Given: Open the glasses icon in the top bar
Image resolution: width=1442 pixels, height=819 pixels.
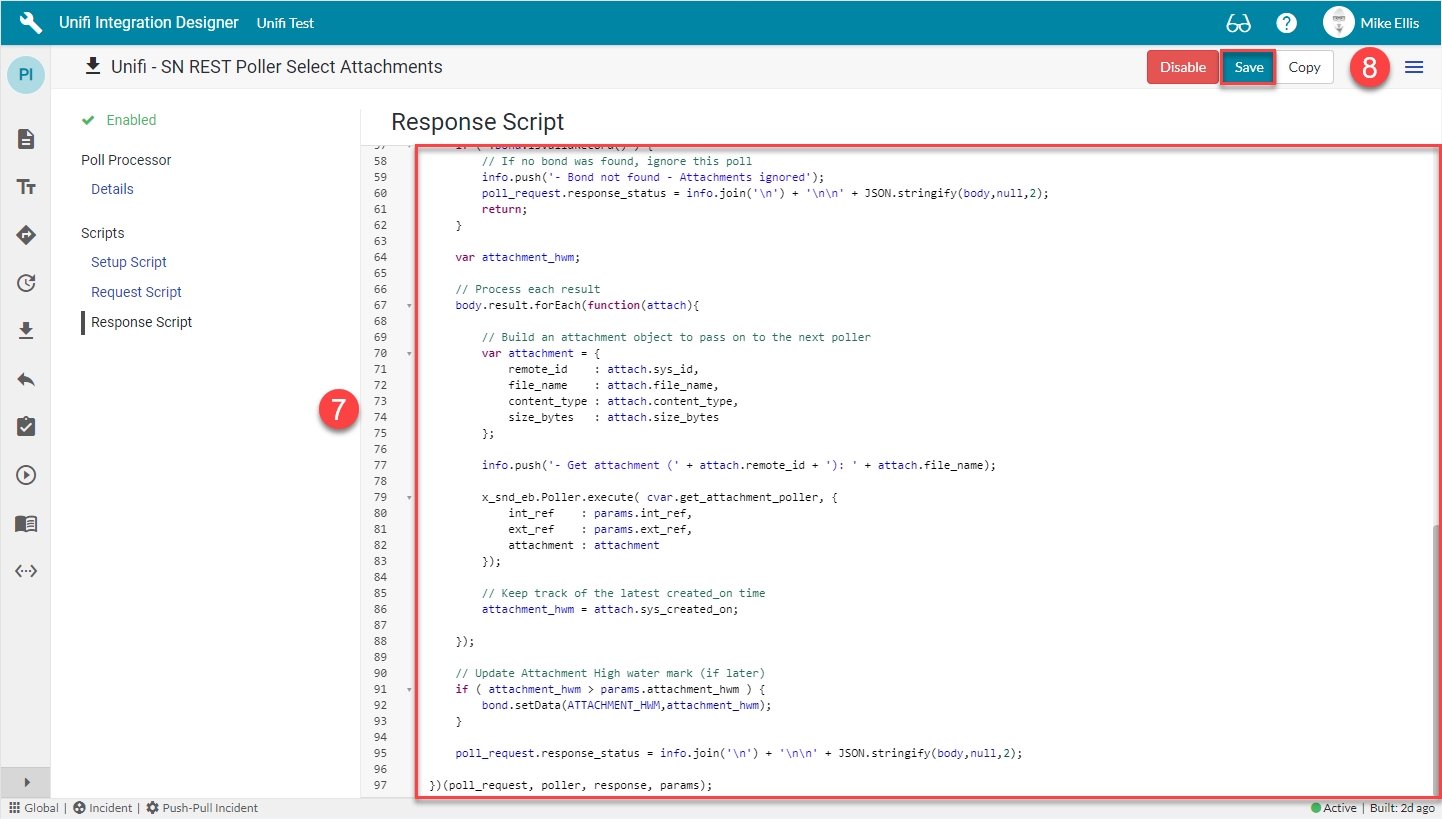Looking at the screenshot, I should (1238, 23).
